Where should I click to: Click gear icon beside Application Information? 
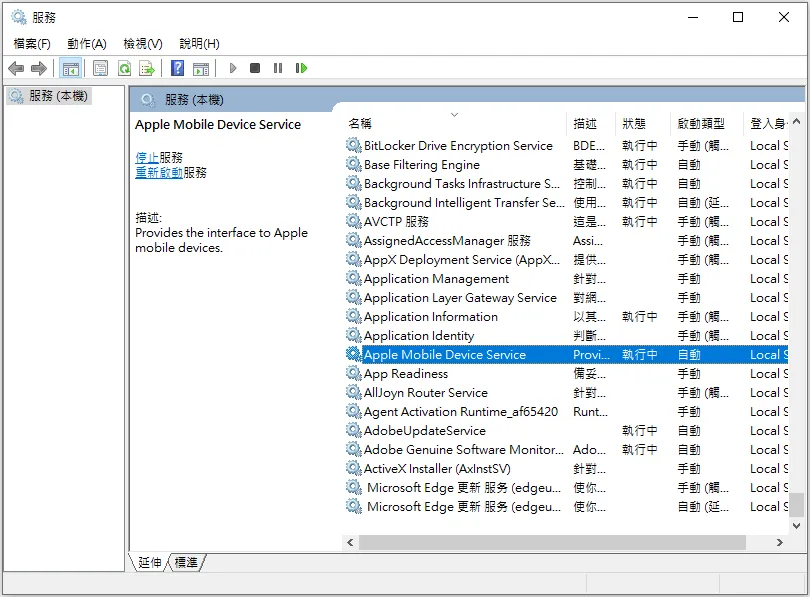click(x=354, y=317)
